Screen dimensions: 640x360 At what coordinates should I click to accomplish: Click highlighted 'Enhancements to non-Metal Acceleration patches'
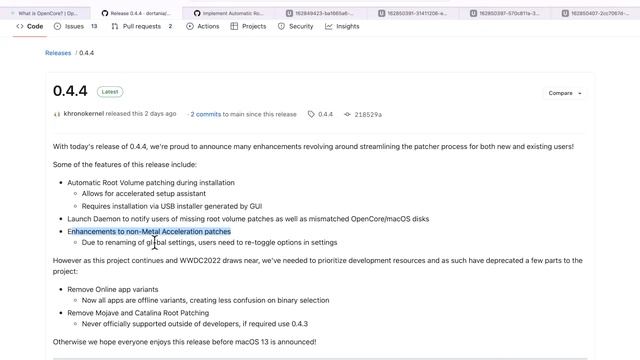149,231
